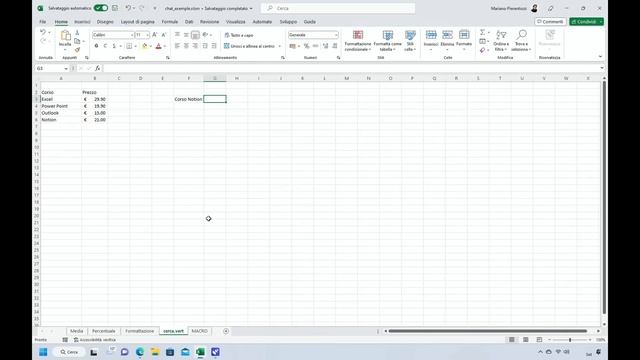Click Unisci e allinea al centro

click(249, 46)
